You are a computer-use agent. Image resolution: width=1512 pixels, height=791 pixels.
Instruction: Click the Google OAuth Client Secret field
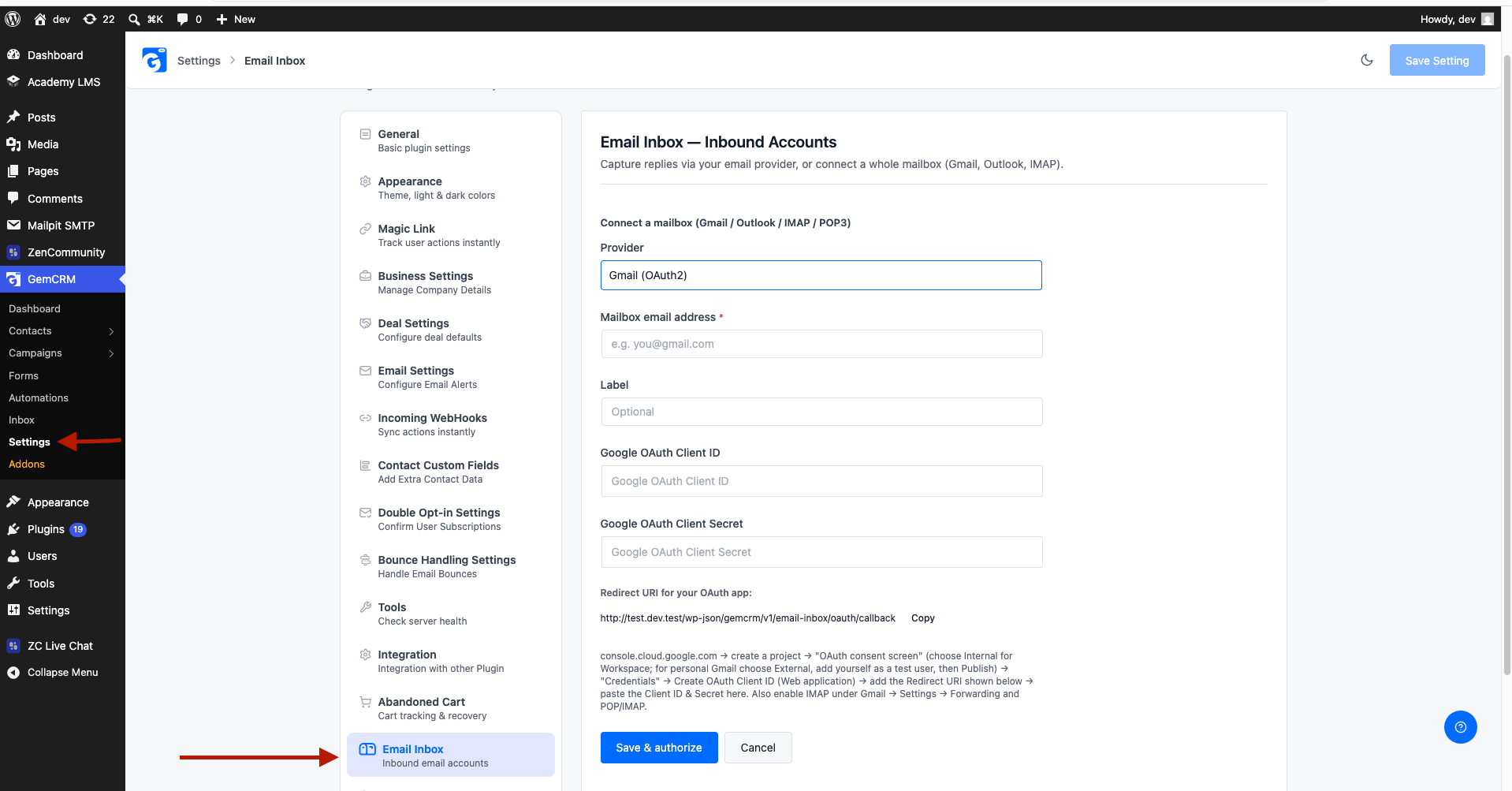821,552
